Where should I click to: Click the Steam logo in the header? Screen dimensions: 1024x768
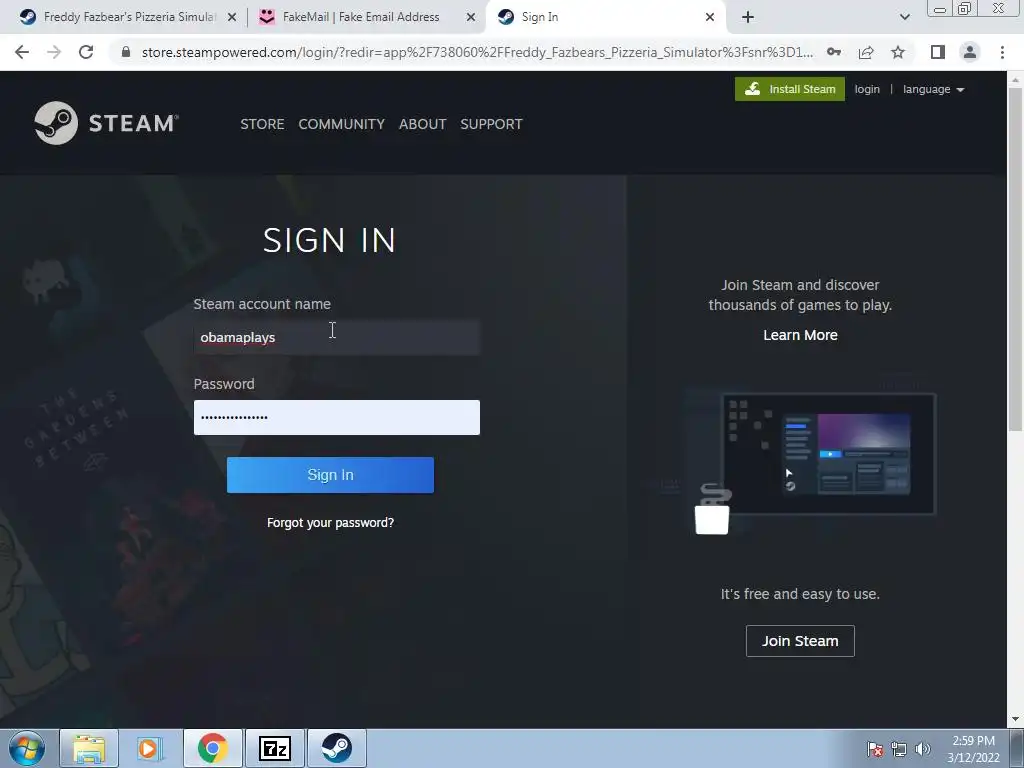(106, 123)
